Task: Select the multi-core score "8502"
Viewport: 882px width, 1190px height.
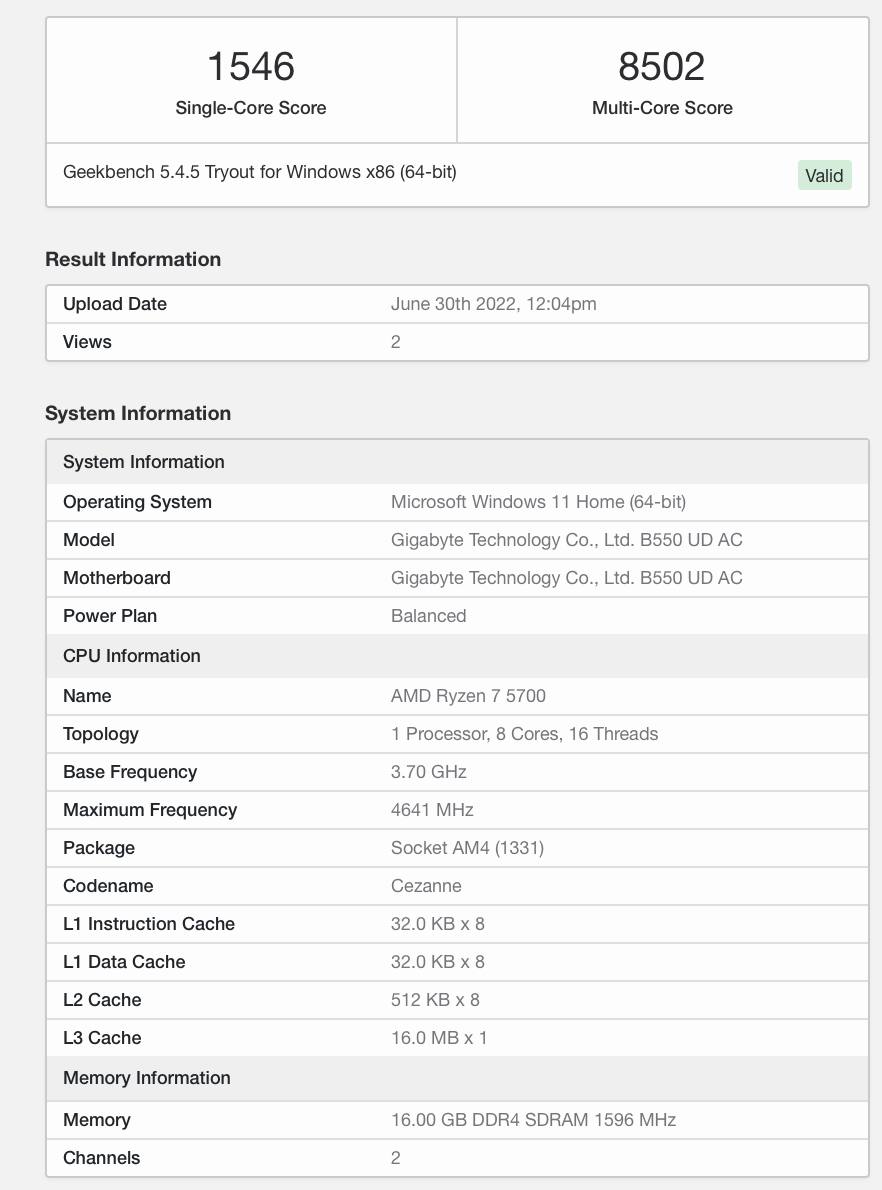Action: click(x=662, y=67)
